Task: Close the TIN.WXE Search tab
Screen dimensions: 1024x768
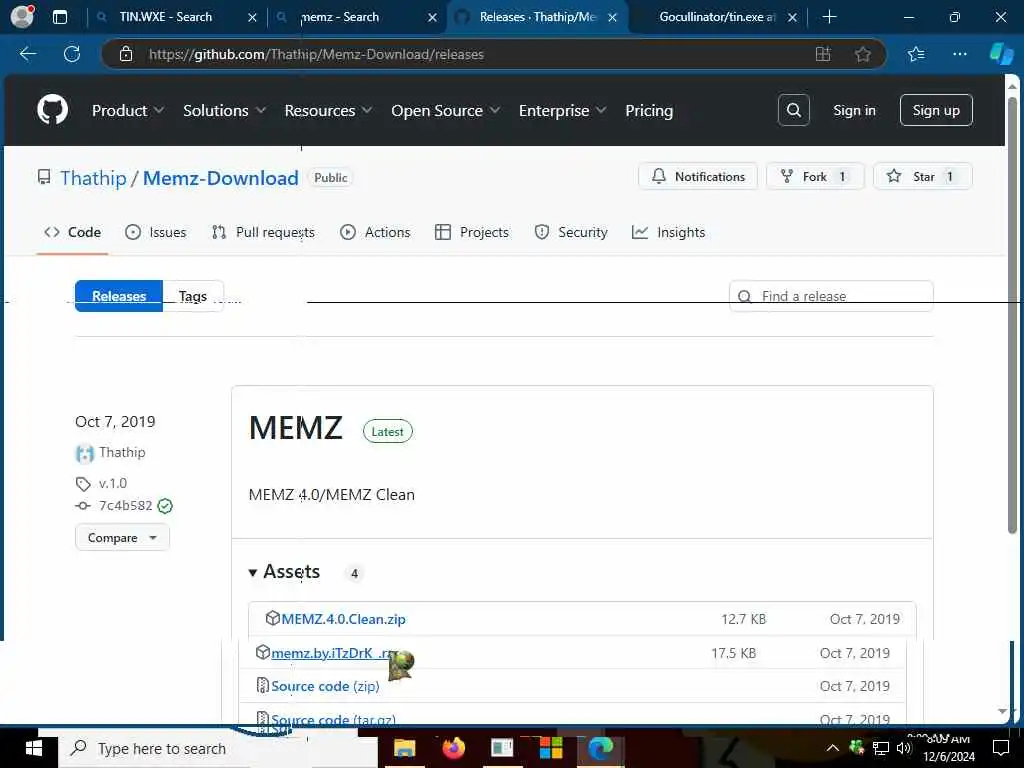Action: click(x=253, y=18)
